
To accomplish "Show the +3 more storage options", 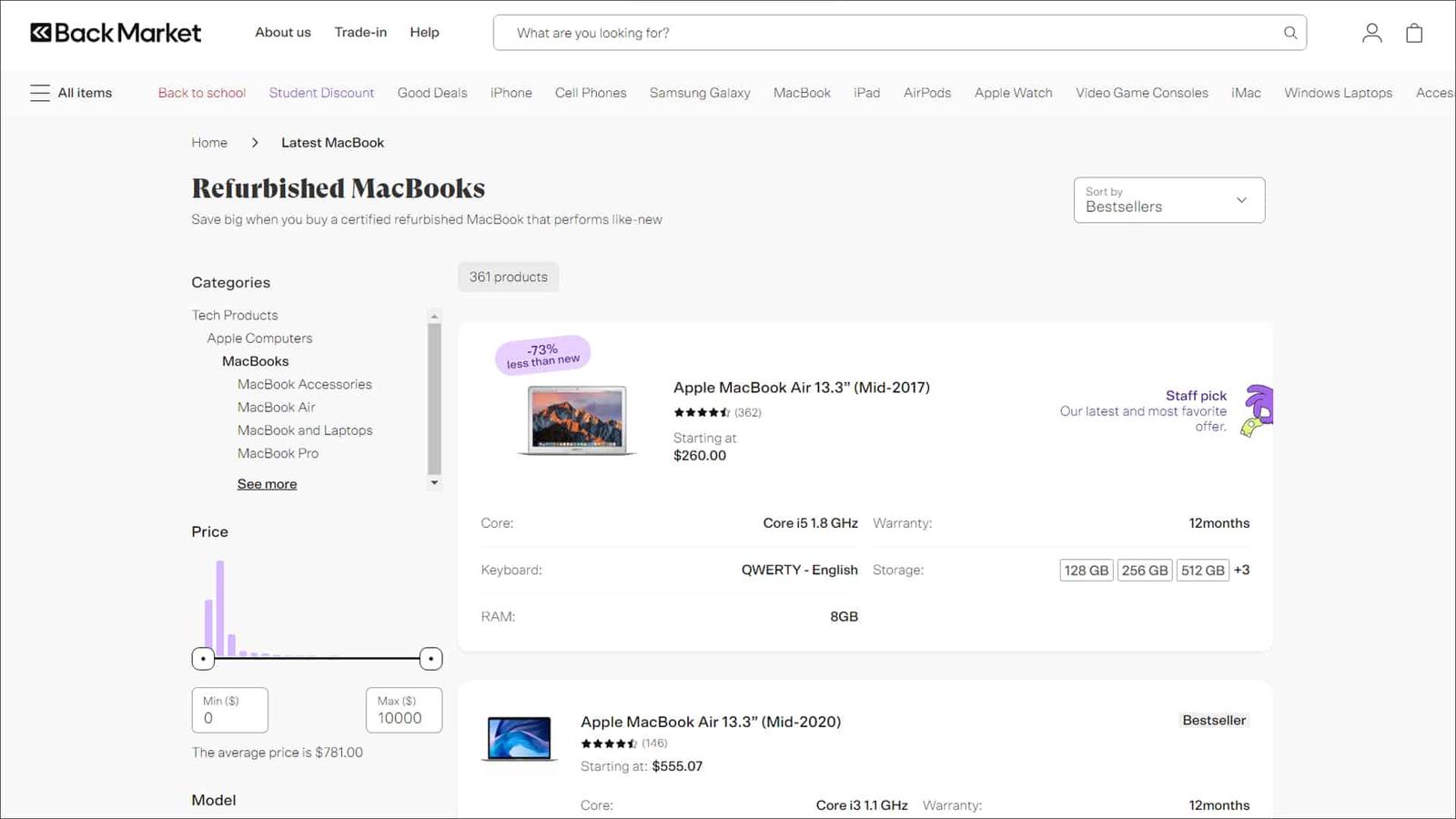I will click(x=1242, y=571).
